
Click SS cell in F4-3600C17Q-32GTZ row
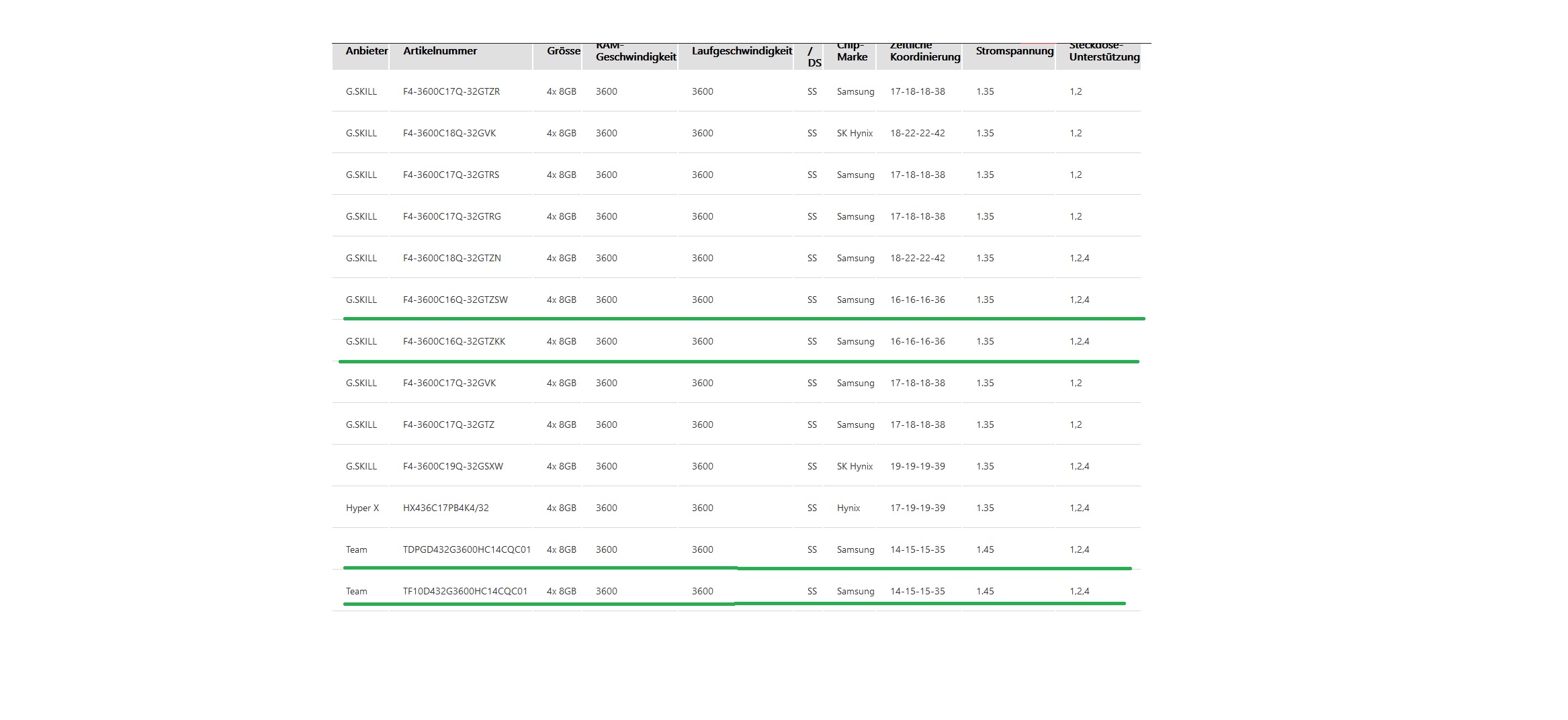click(812, 424)
